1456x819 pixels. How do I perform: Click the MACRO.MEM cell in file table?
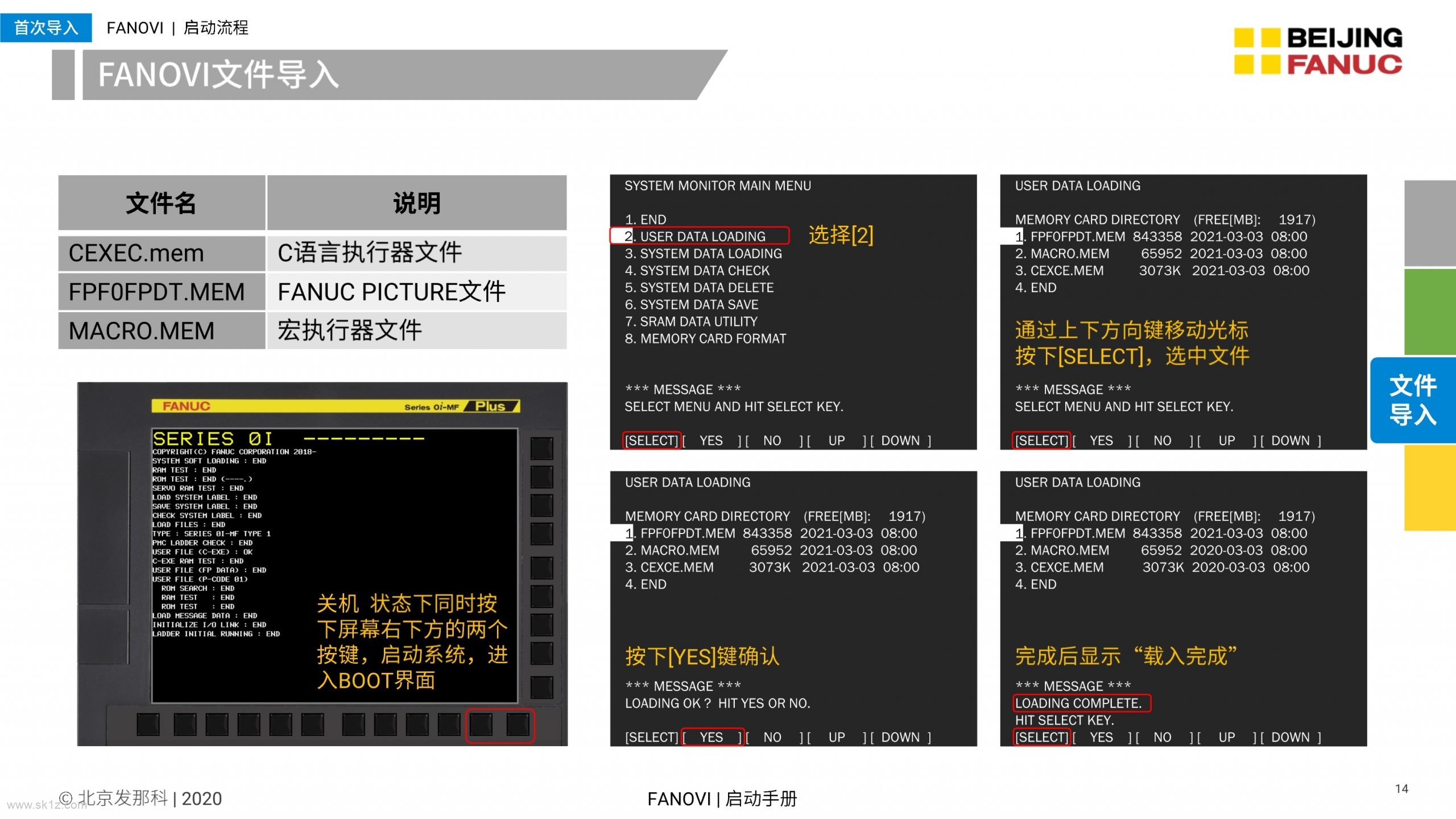[162, 330]
